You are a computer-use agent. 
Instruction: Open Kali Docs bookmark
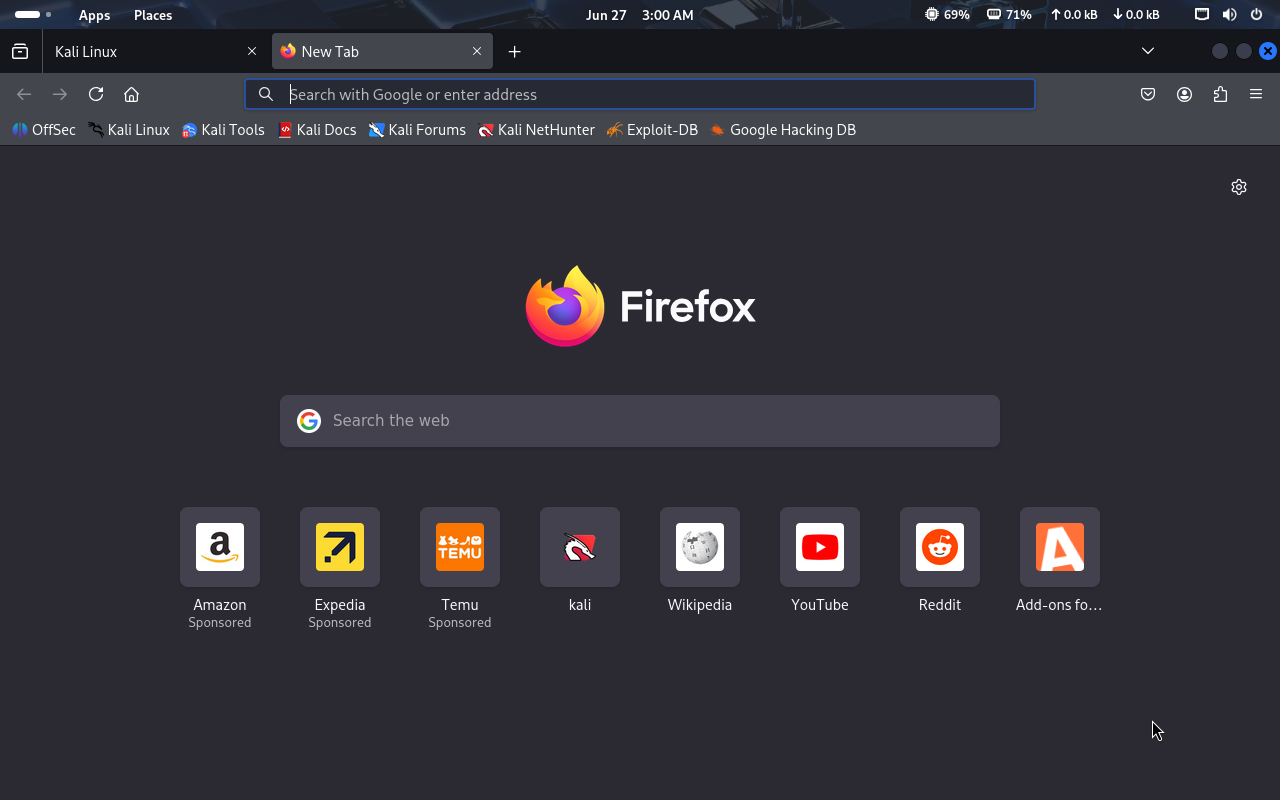coord(317,130)
